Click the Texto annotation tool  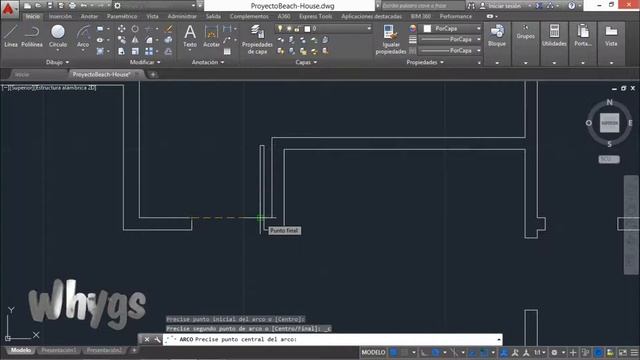[x=190, y=36]
